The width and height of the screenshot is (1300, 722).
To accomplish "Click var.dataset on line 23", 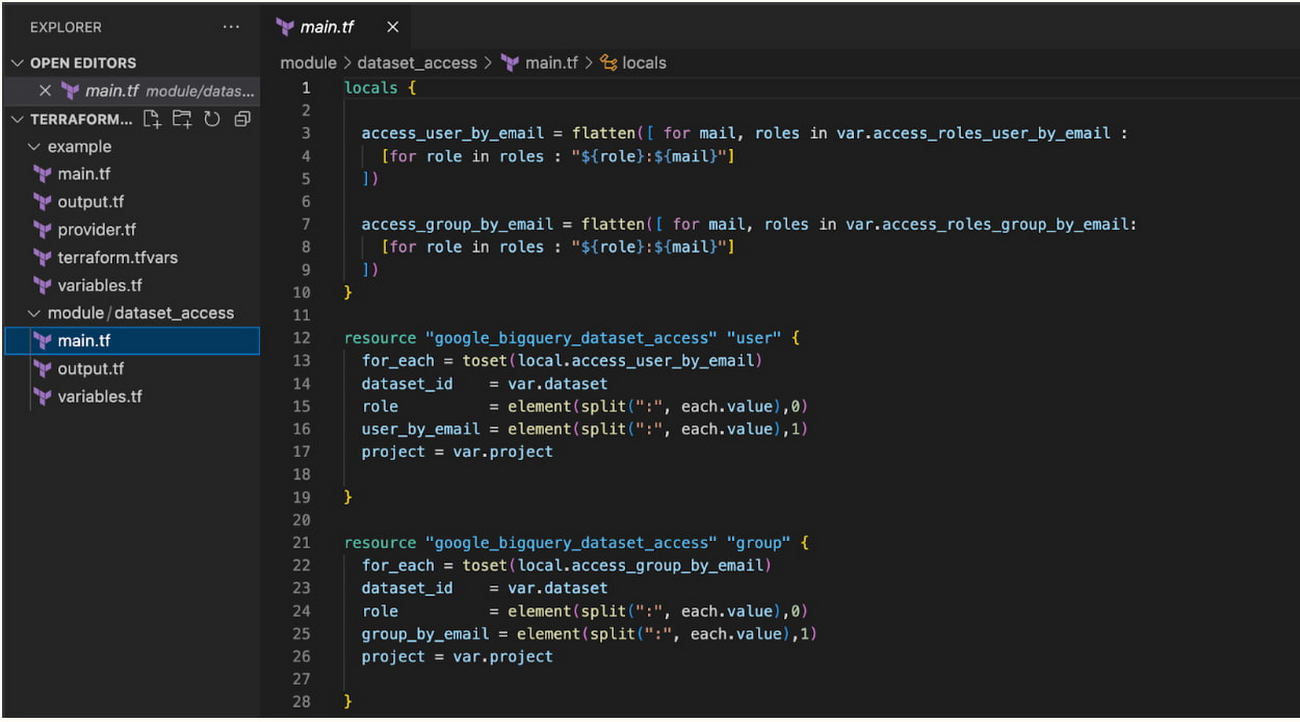I will coord(558,588).
